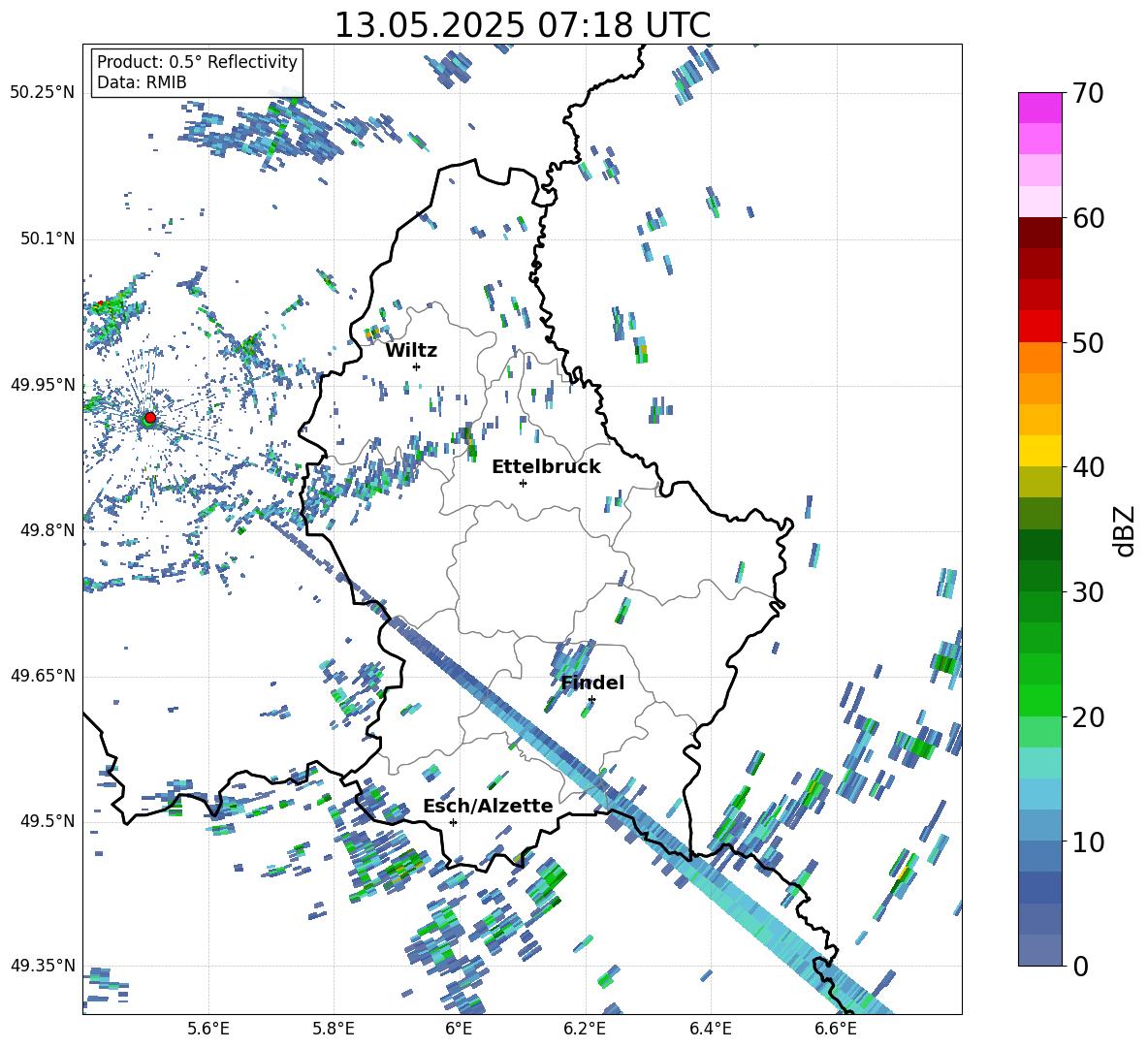Click the 49.65°N latitude label
This screenshot has width=1148, height=1048.
click(x=43, y=676)
